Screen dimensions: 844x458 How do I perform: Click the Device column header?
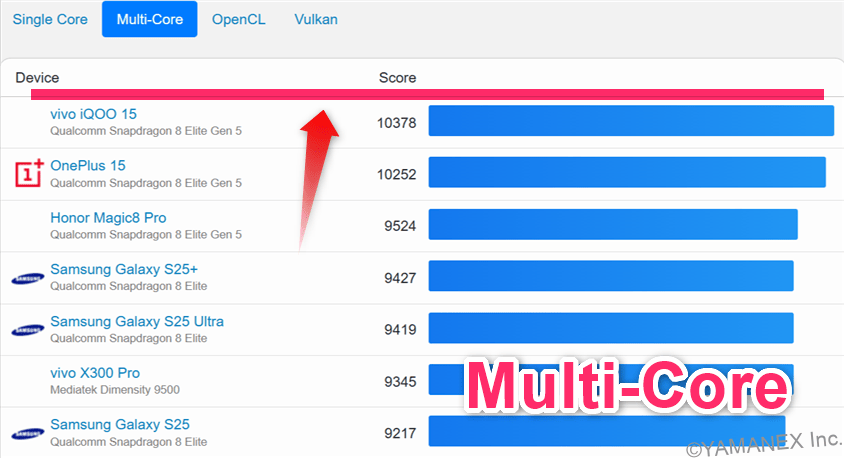tap(37, 78)
